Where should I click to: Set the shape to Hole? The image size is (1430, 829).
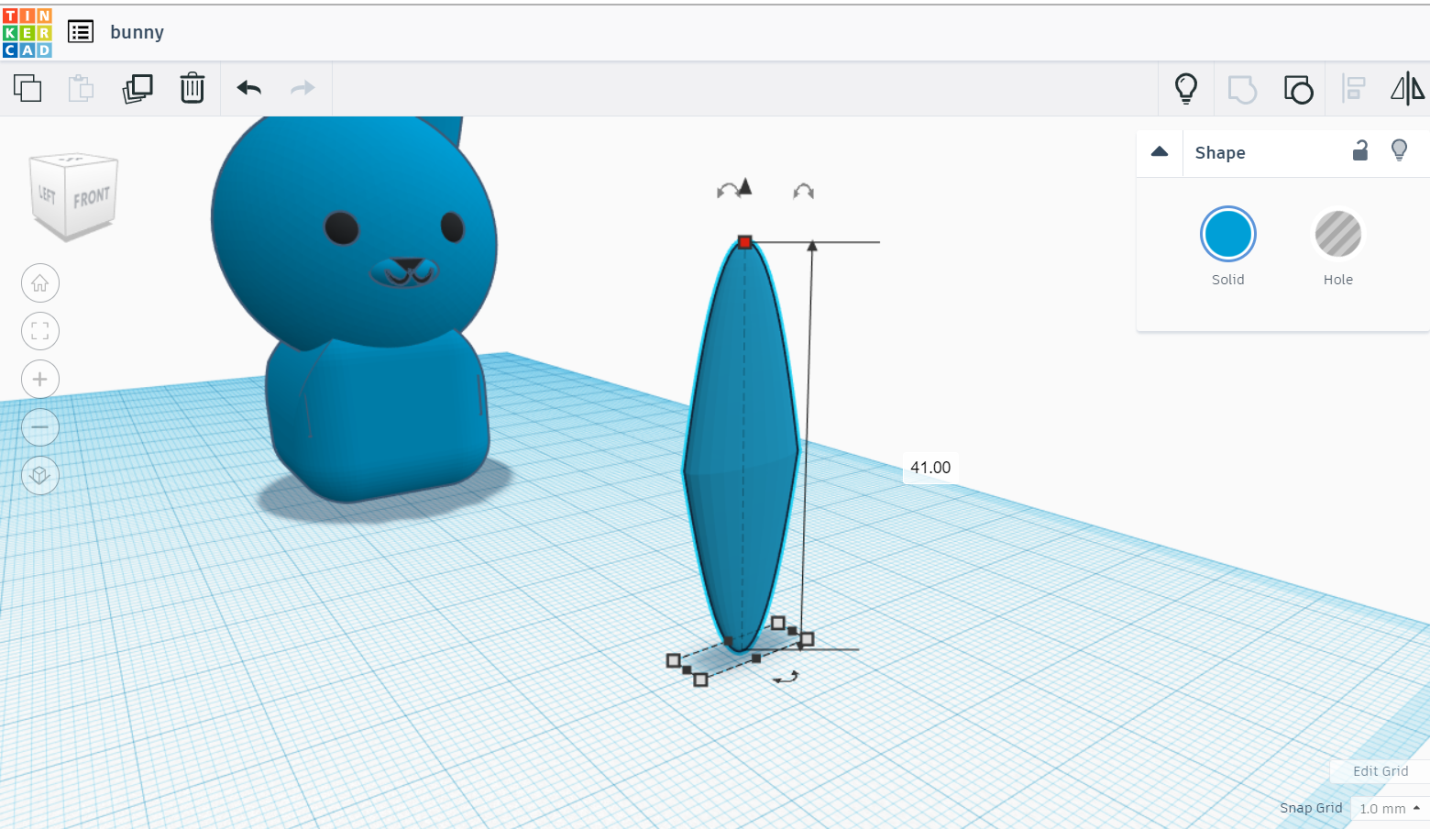coord(1338,234)
